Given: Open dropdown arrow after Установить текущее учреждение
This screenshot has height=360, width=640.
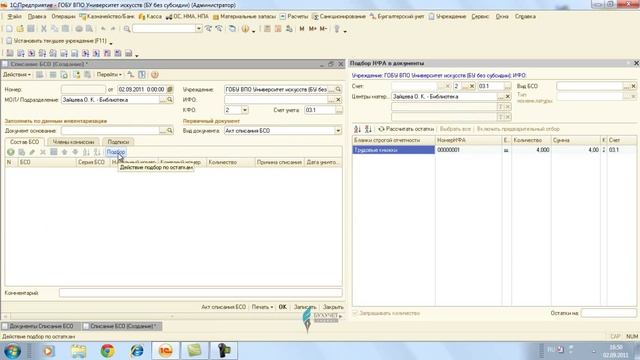Looking at the screenshot, I should (x=111, y=42).
